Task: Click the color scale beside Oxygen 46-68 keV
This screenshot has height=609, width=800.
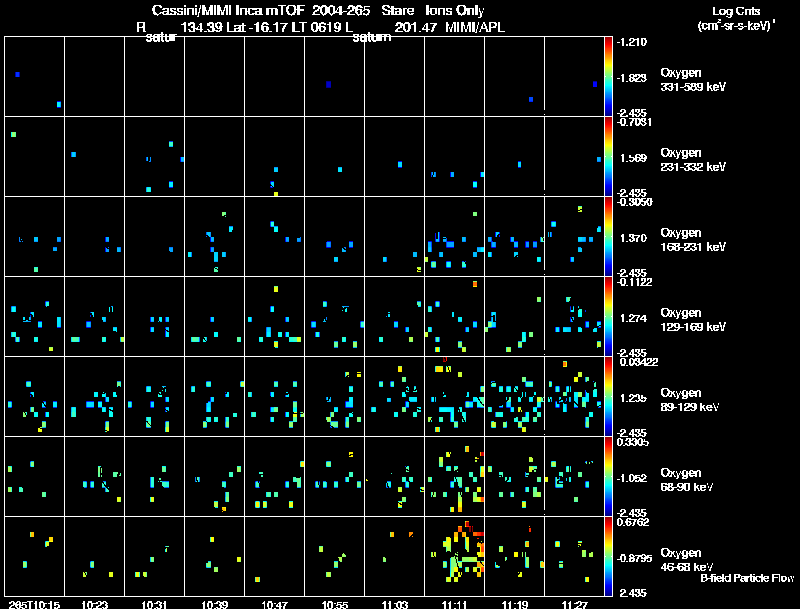Action: click(x=608, y=556)
